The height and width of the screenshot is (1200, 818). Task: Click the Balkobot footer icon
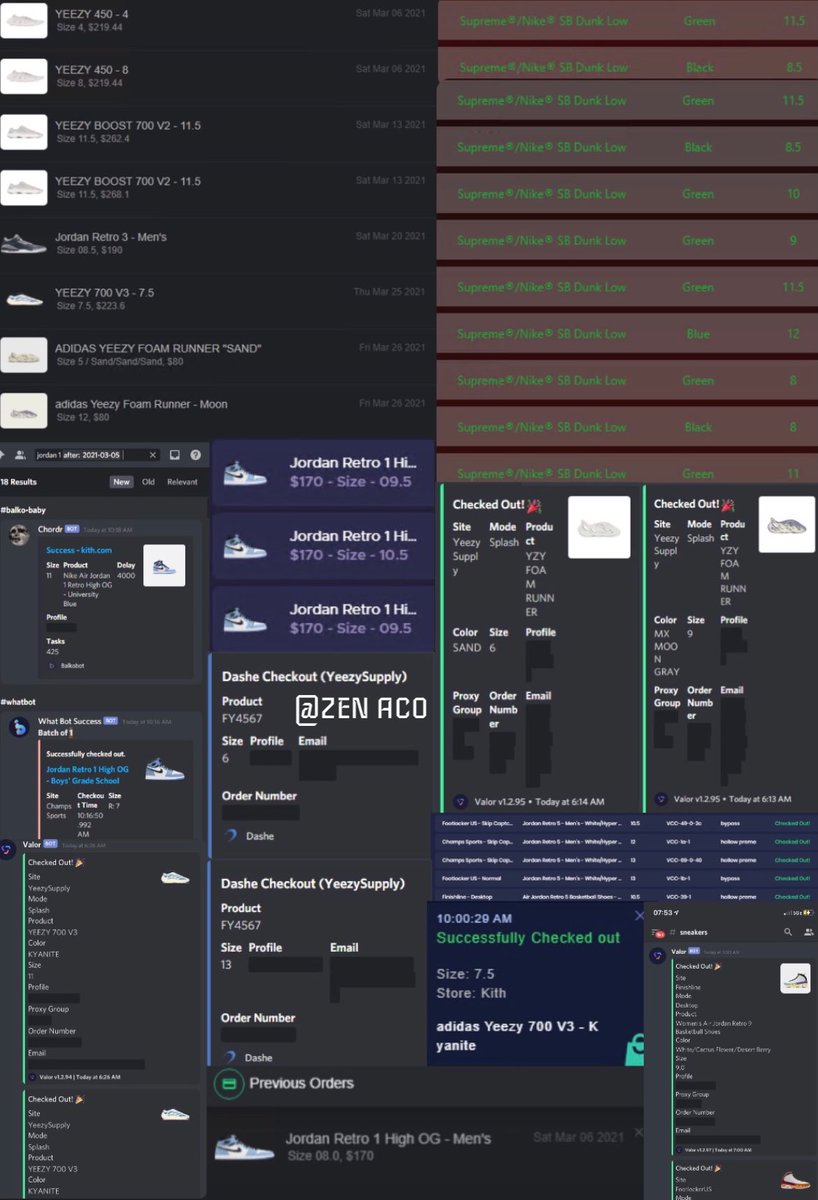(x=51, y=665)
